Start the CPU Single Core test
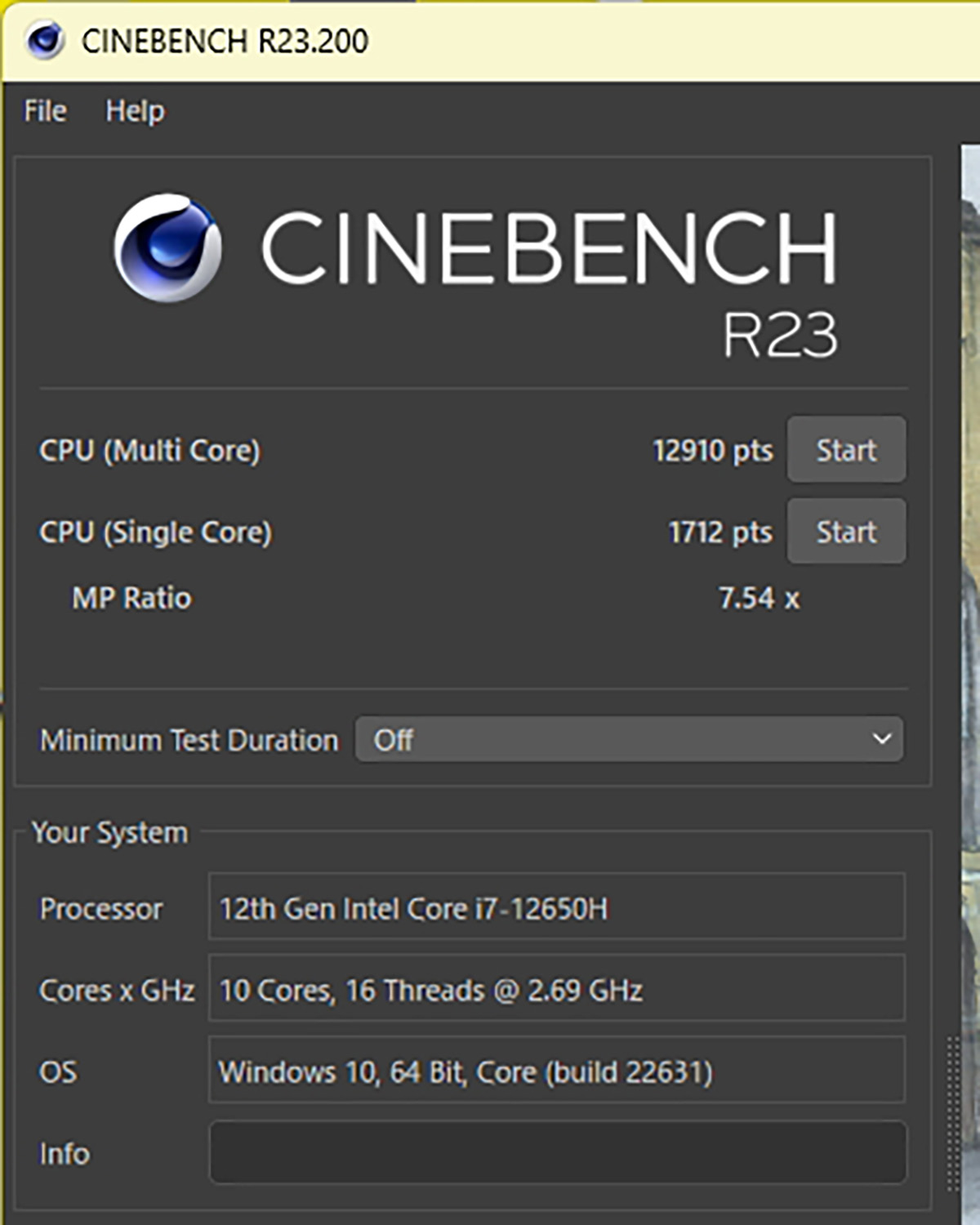The image size is (980, 1225). pyautogui.click(x=846, y=532)
